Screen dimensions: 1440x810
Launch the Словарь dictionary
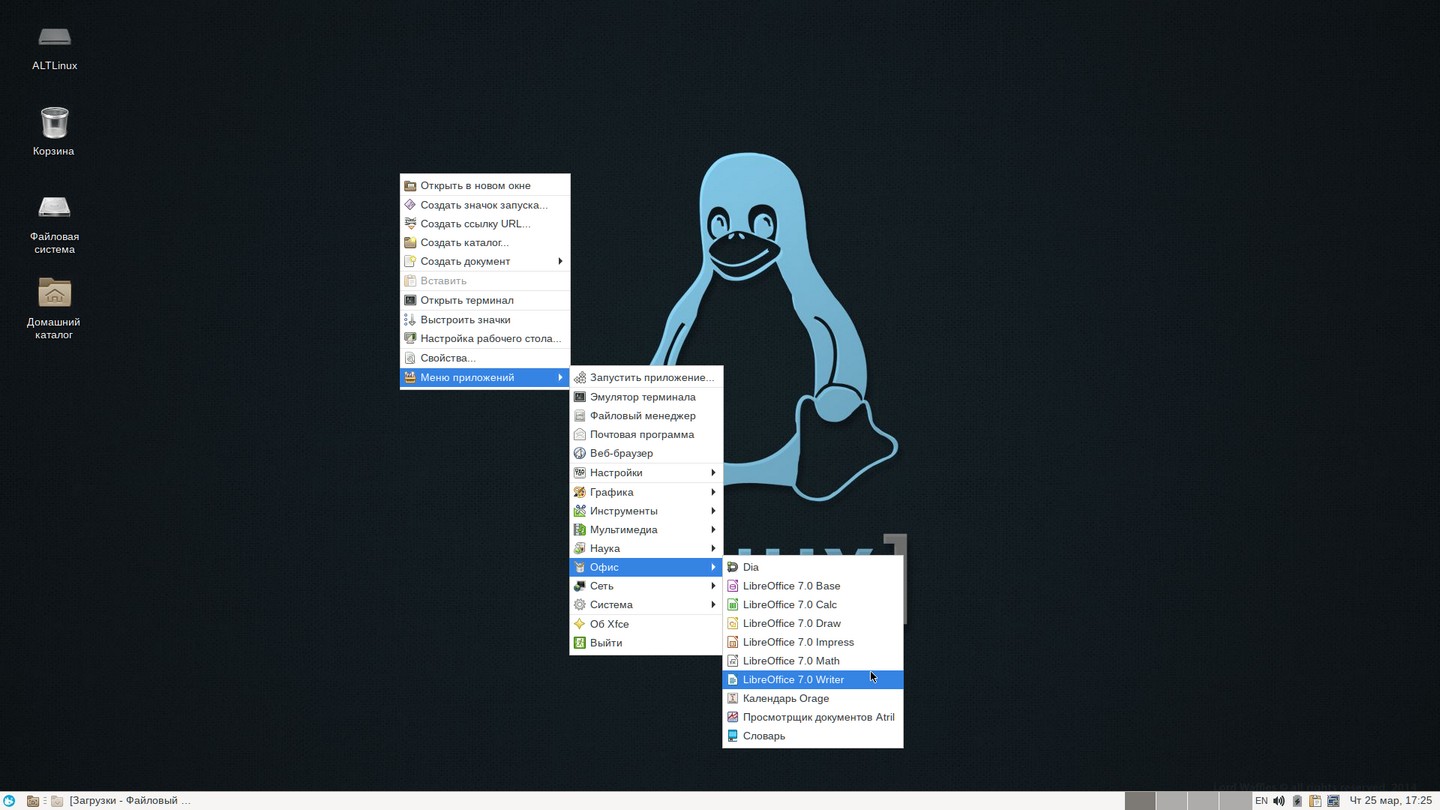tap(813, 736)
